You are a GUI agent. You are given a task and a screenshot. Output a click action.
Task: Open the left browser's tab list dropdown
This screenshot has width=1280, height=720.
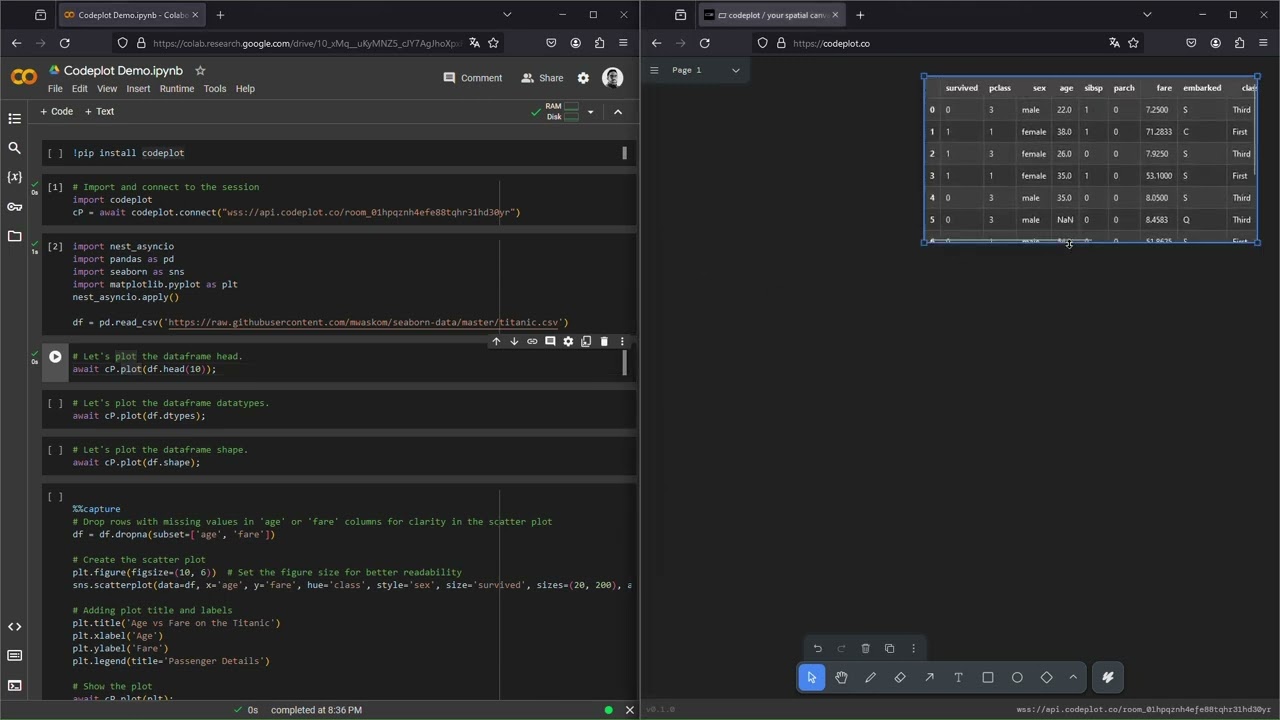[507, 15]
